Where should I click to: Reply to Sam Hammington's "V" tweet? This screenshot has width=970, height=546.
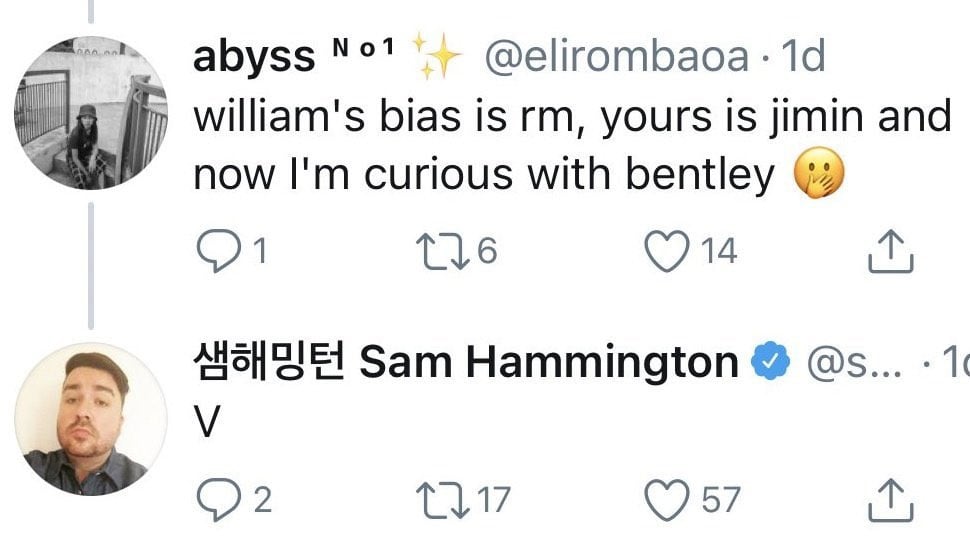coord(213,498)
